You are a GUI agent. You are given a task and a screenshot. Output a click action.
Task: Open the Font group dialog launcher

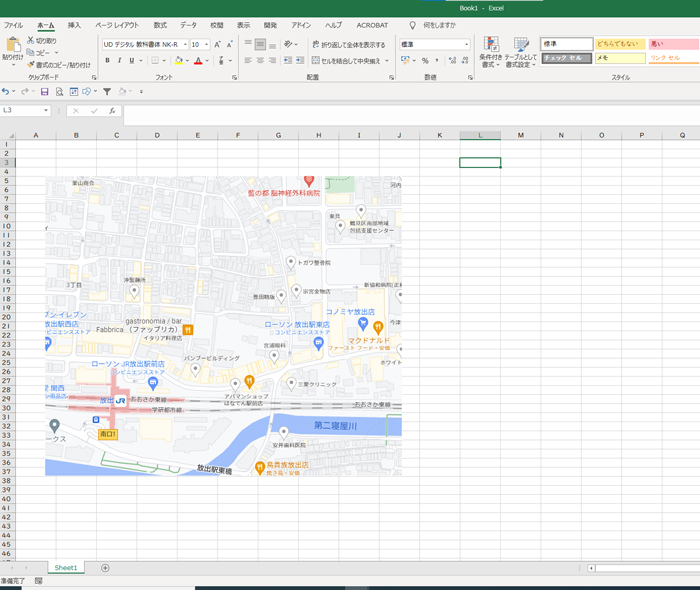(234, 78)
